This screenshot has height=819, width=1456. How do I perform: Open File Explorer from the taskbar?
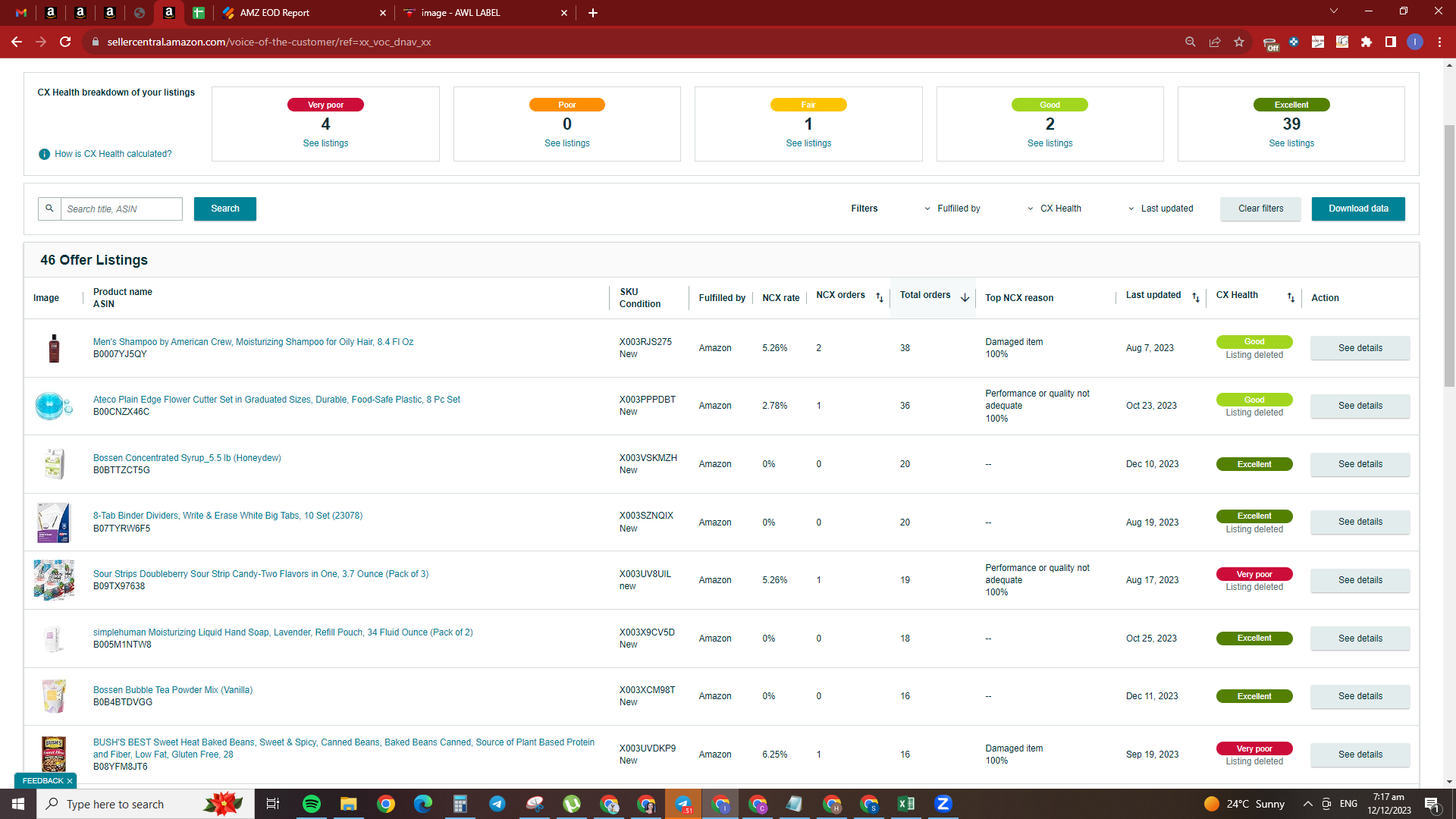pos(348,804)
